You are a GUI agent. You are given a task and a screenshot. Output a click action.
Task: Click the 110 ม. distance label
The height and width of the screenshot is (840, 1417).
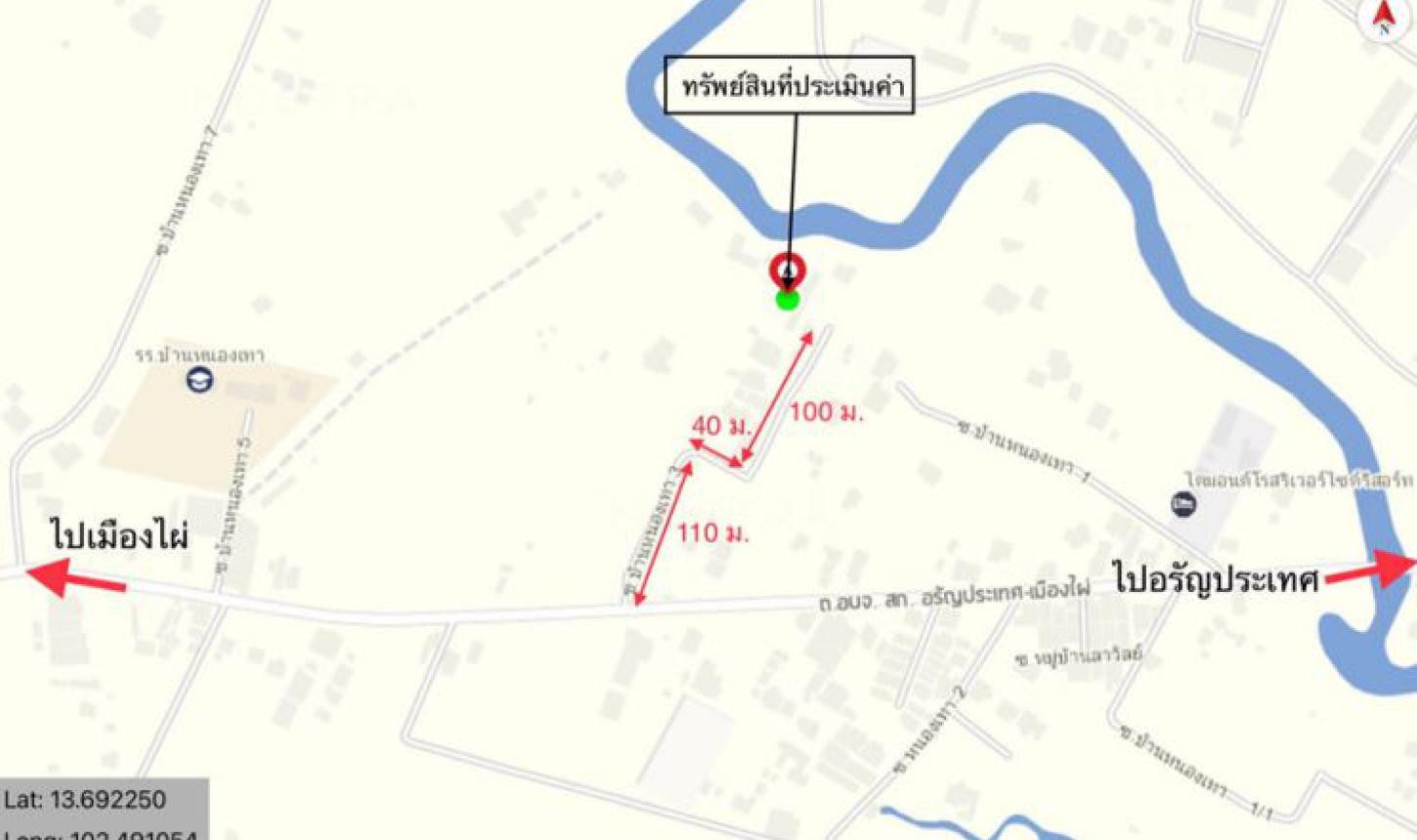click(x=713, y=533)
